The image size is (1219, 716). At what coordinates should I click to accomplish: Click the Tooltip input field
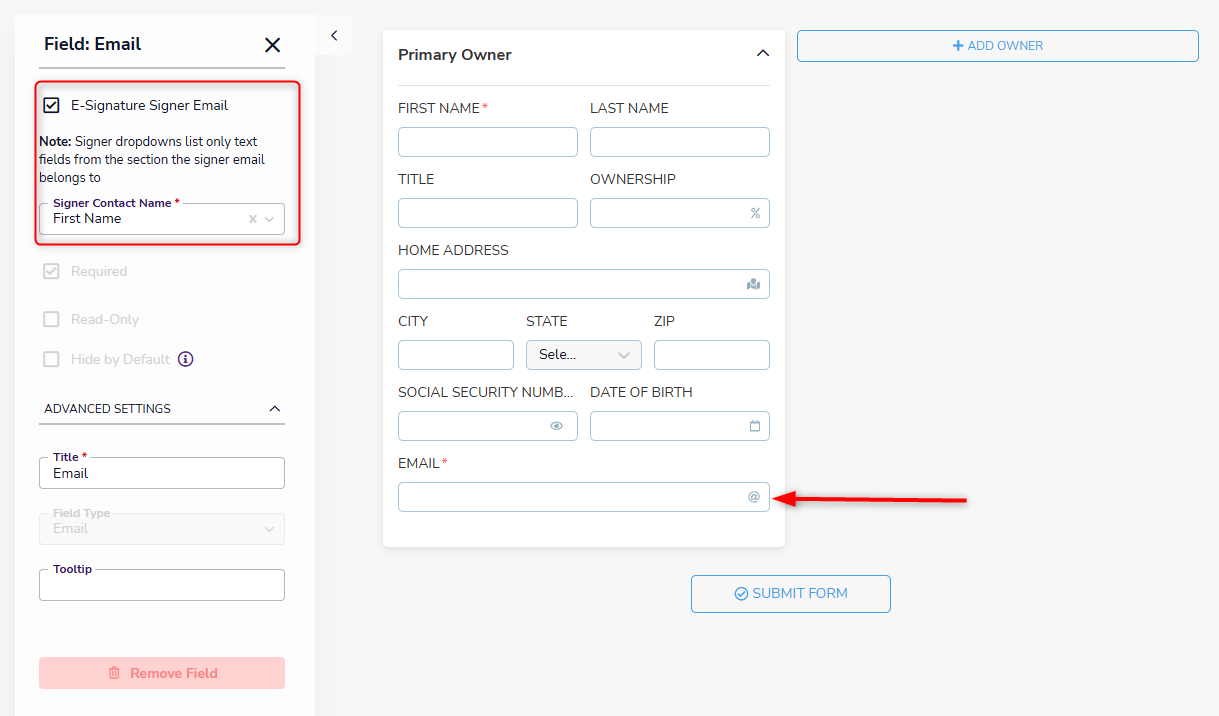click(x=162, y=587)
